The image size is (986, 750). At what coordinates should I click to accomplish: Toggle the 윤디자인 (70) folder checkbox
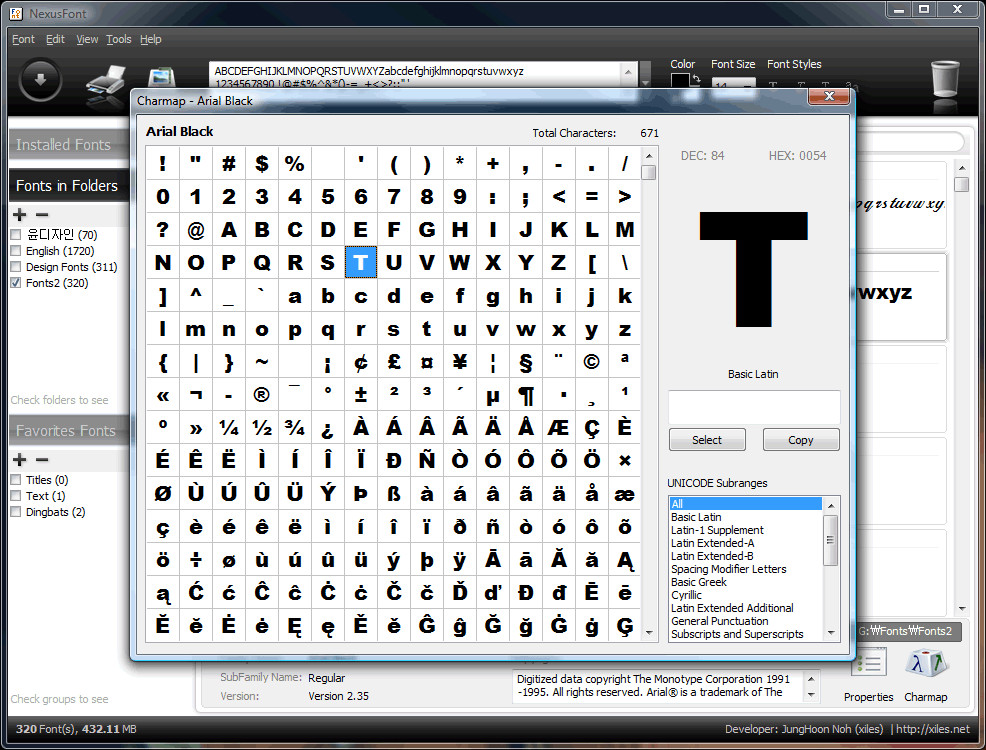16,235
